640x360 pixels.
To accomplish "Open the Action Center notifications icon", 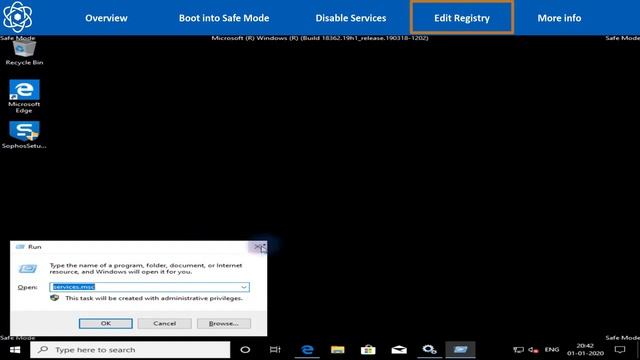I will click(x=620, y=350).
